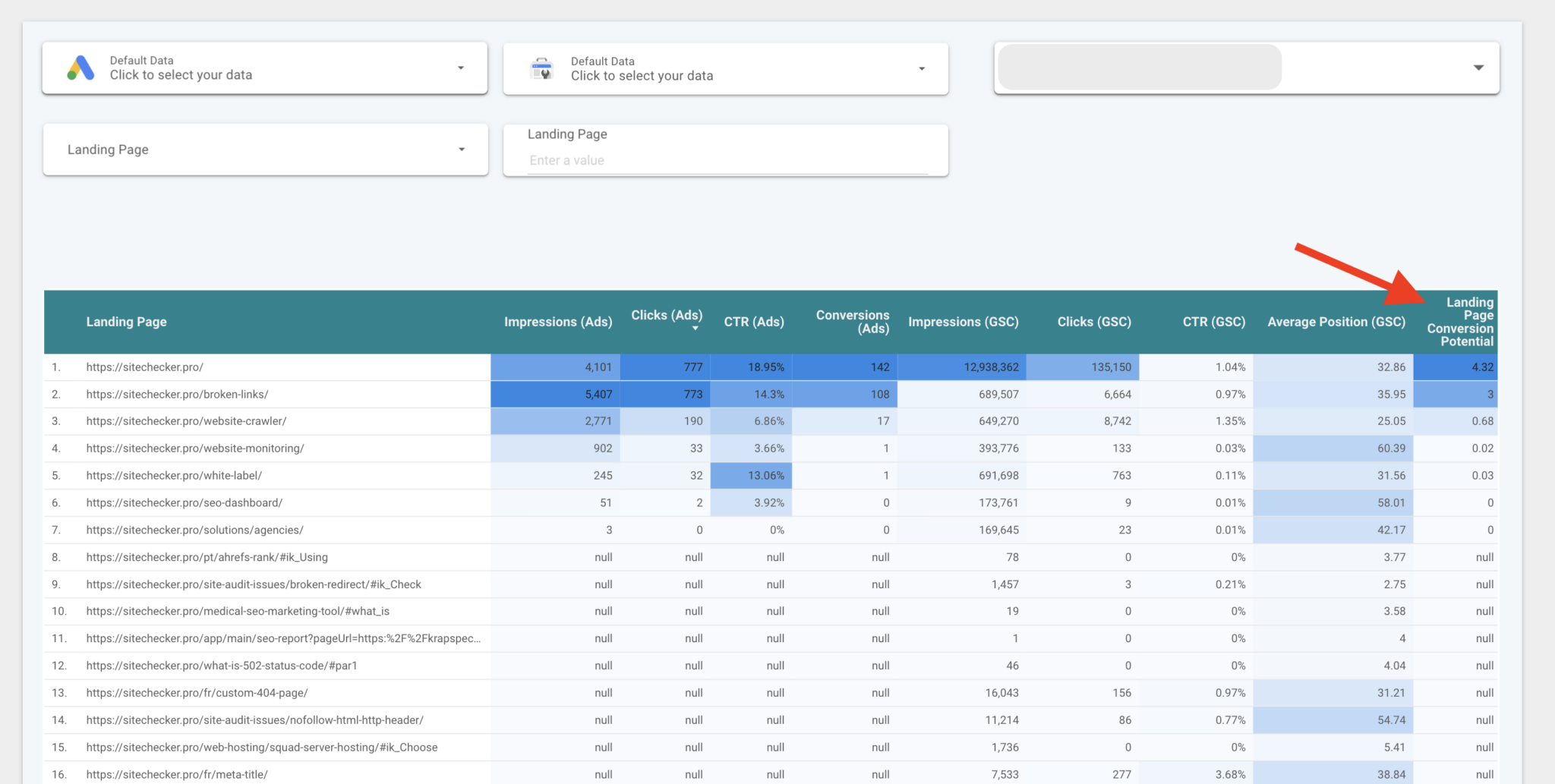Viewport: 1555px width, 784px height.
Task: Click the 12,938,362 Impressions (GSC) cell
Action: coord(962,367)
